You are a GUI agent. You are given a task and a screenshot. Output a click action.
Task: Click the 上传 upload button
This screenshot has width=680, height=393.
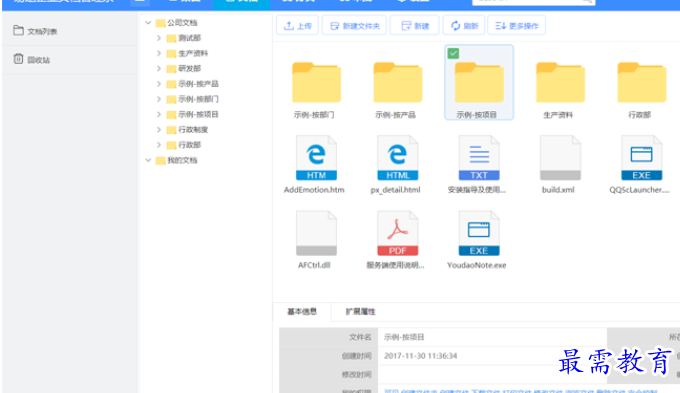click(x=298, y=26)
